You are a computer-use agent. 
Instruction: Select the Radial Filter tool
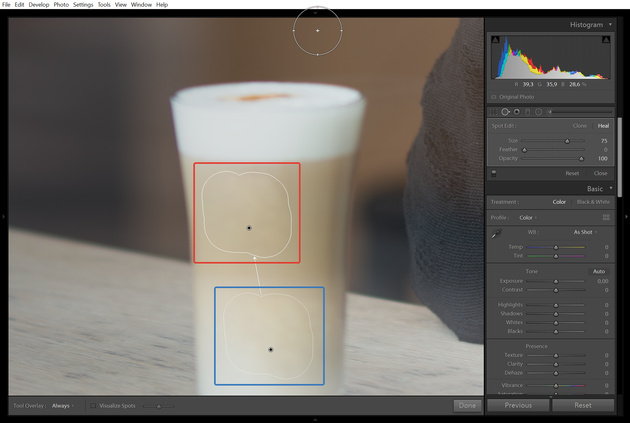tap(538, 112)
